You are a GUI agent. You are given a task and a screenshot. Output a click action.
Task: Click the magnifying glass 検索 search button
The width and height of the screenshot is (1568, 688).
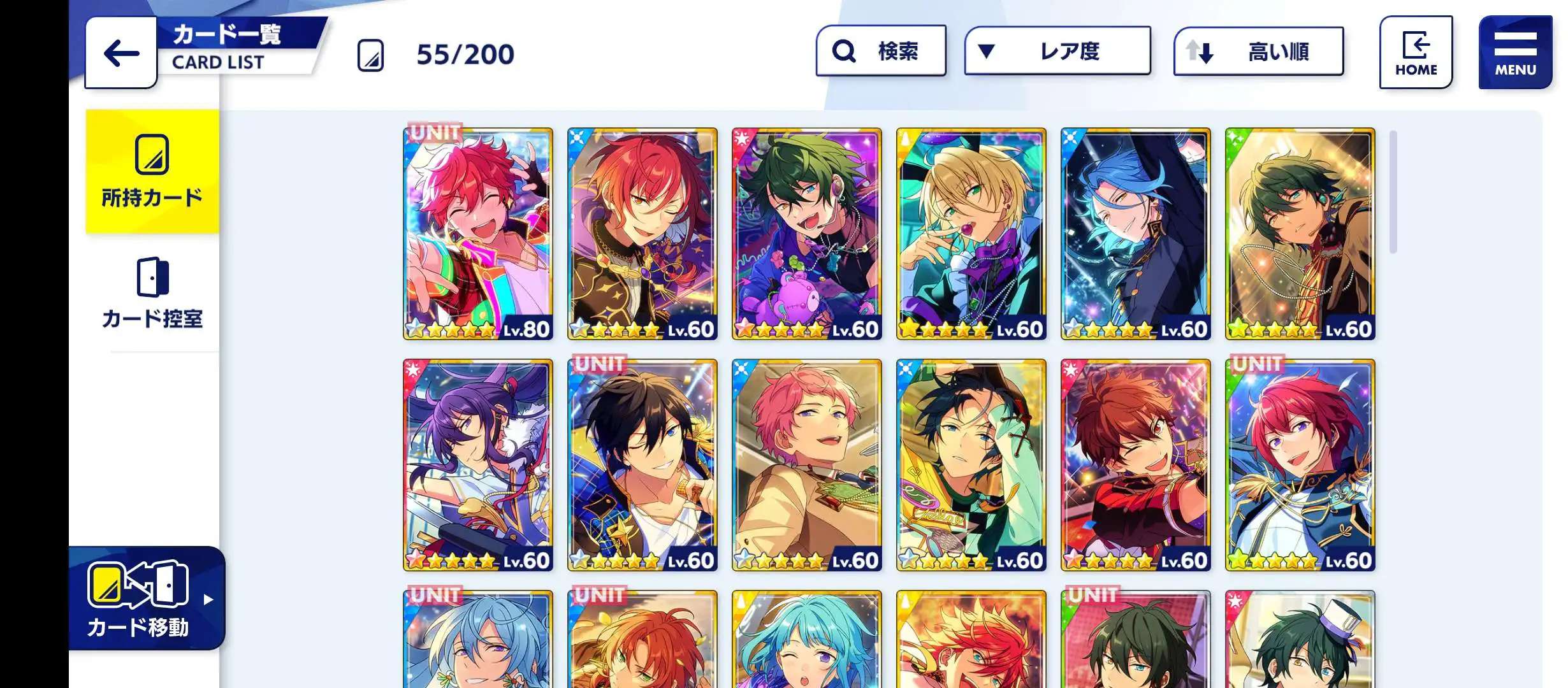coord(881,51)
